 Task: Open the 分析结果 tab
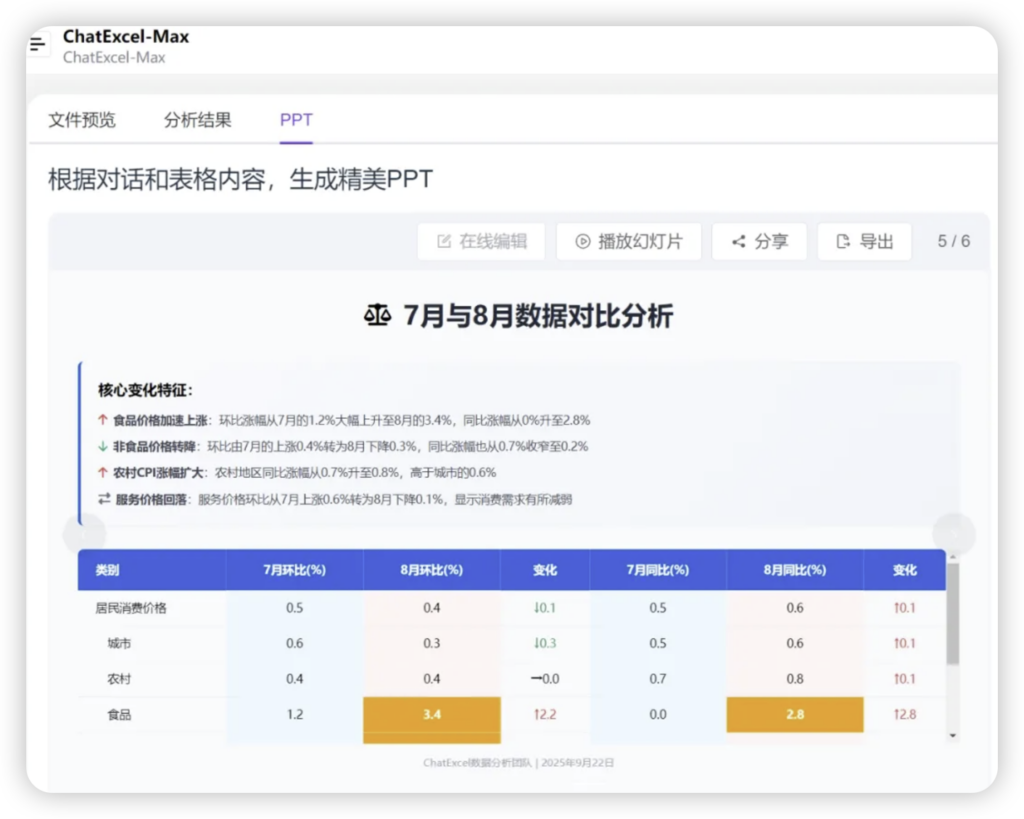coord(198,120)
